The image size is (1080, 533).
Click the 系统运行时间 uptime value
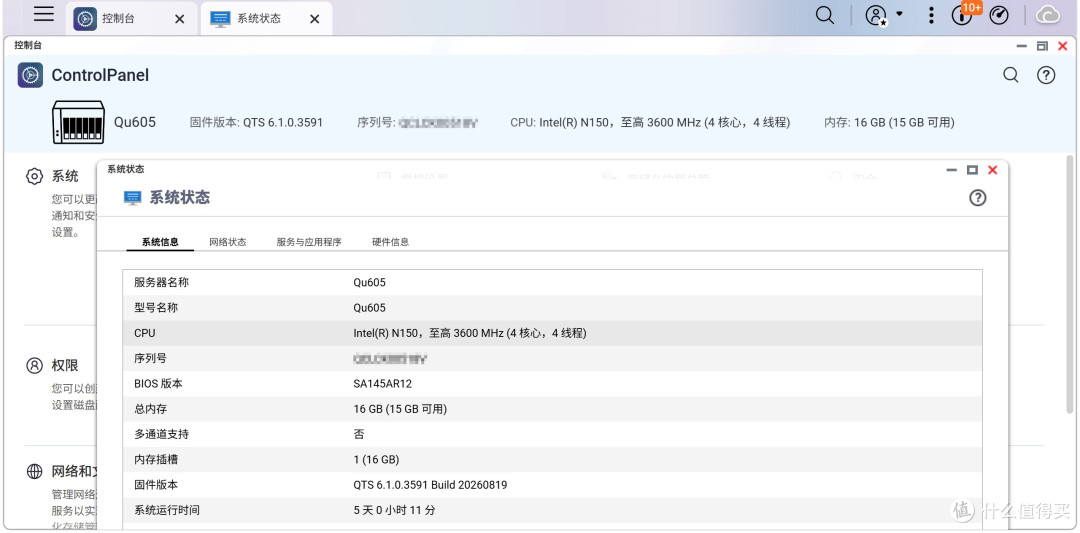pos(394,510)
